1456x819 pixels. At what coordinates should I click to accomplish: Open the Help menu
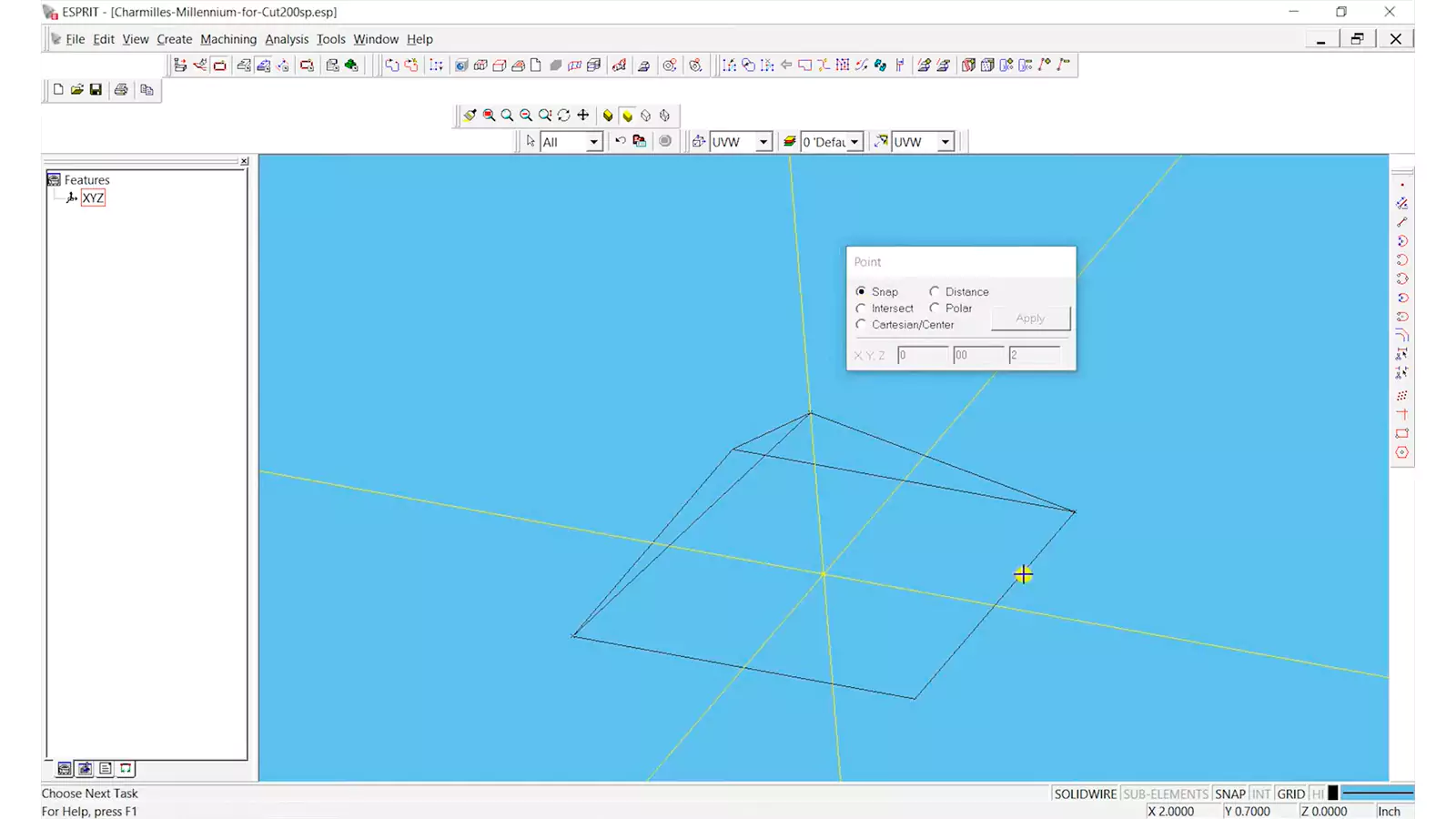coord(420,39)
